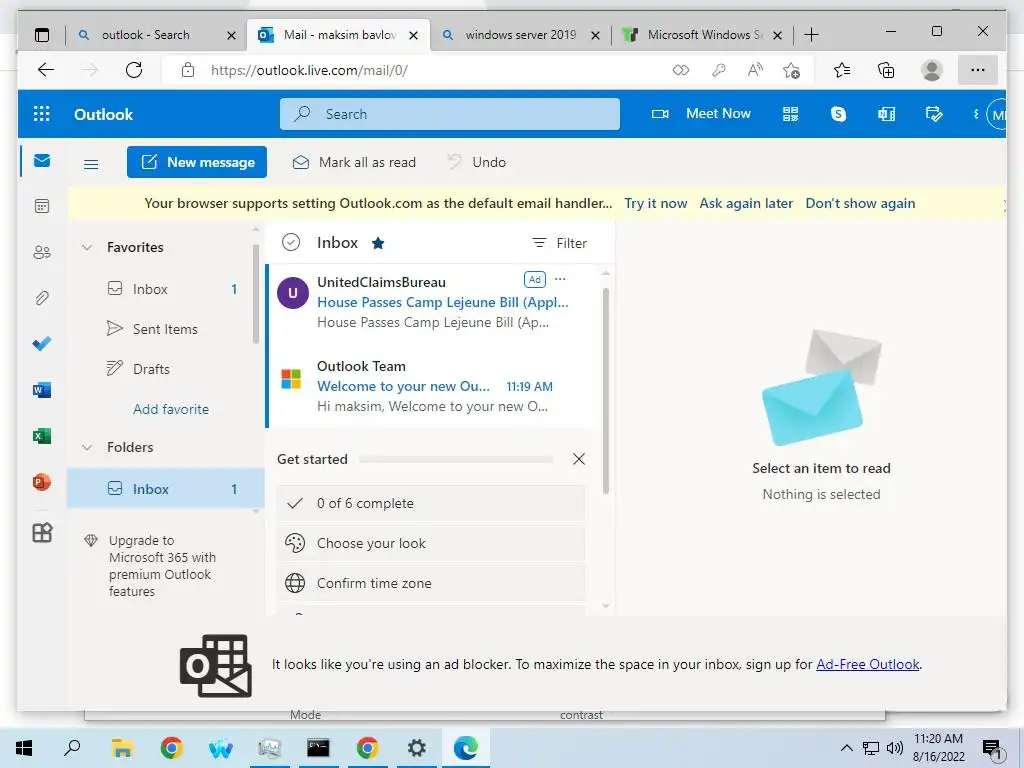Open the Ad-Free Outlook link
This screenshot has height=768, width=1024.
tap(867, 664)
